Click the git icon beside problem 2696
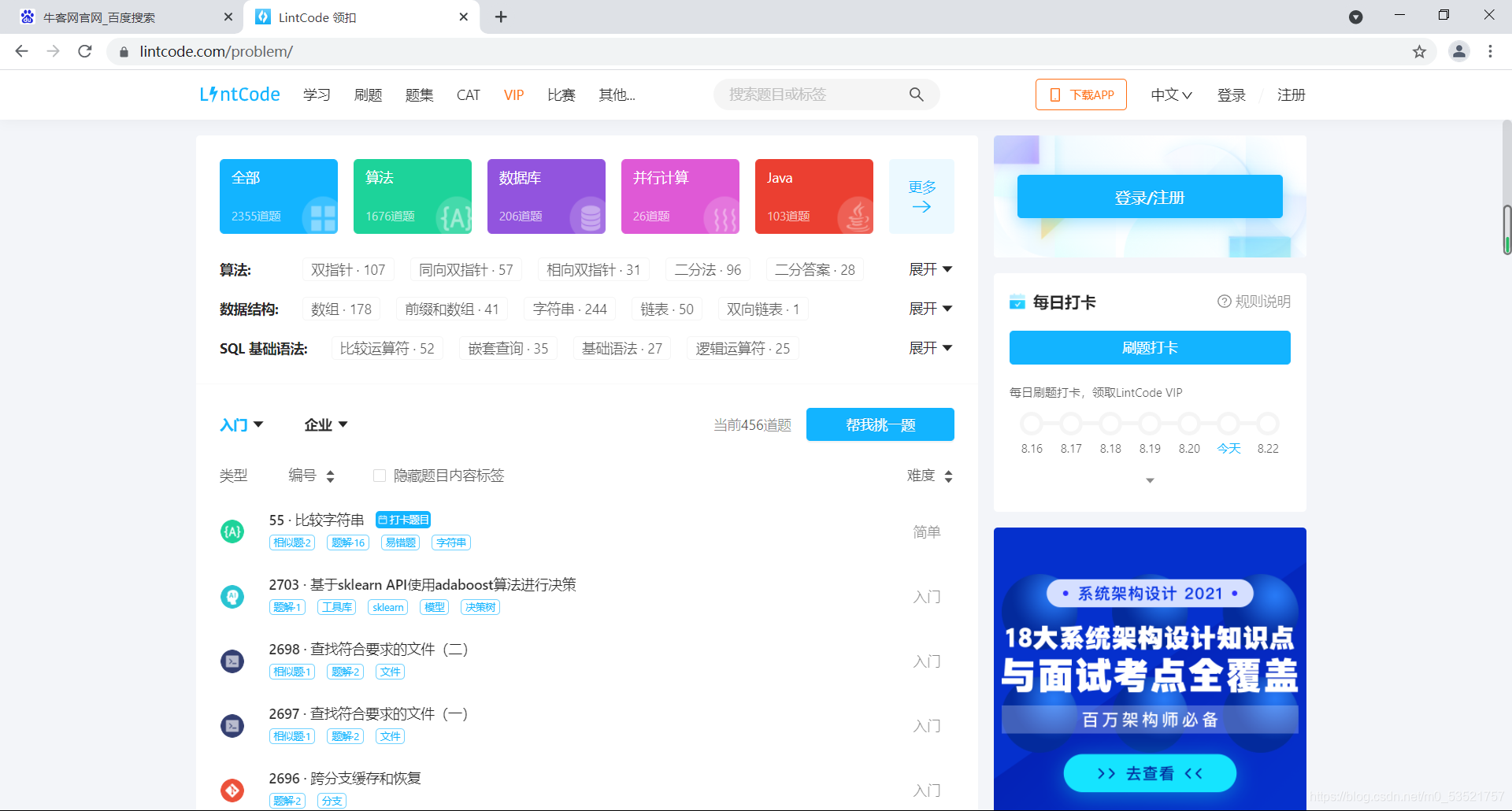The height and width of the screenshot is (811, 1512). [232, 790]
